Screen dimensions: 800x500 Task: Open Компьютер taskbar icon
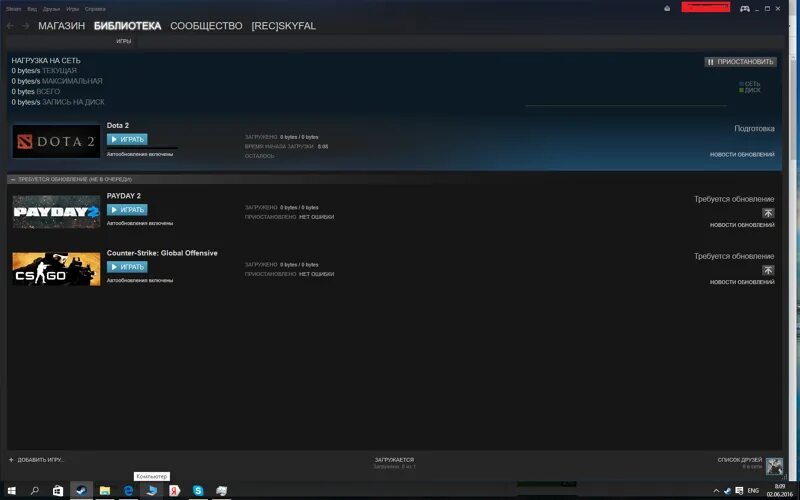pos(152,490)
